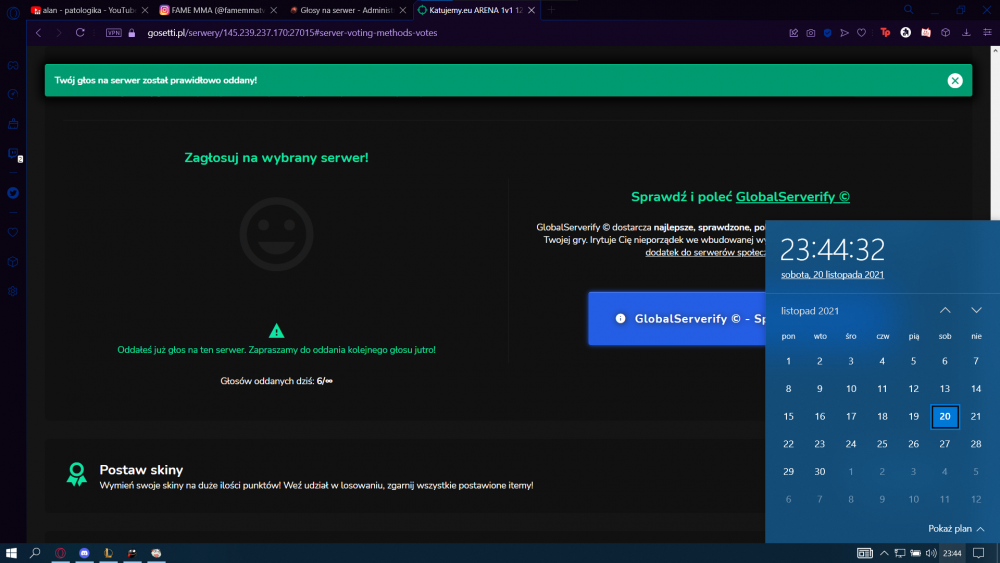
Task: Go to the previous month in calendar
Action: [945, 311]
